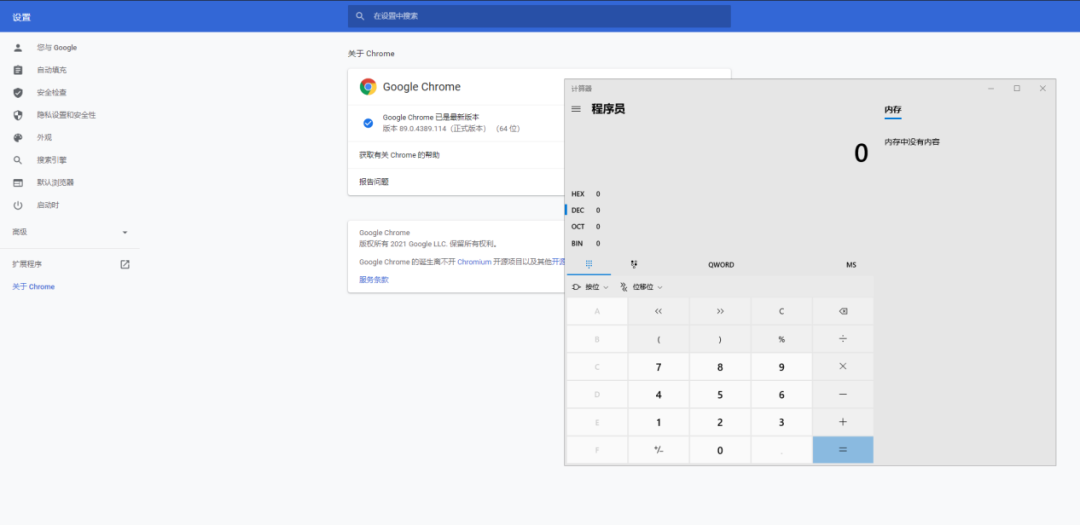This screenshot has height=525, width=1080.
Task: Click the open parenthesis key
Action: [658, 339]
